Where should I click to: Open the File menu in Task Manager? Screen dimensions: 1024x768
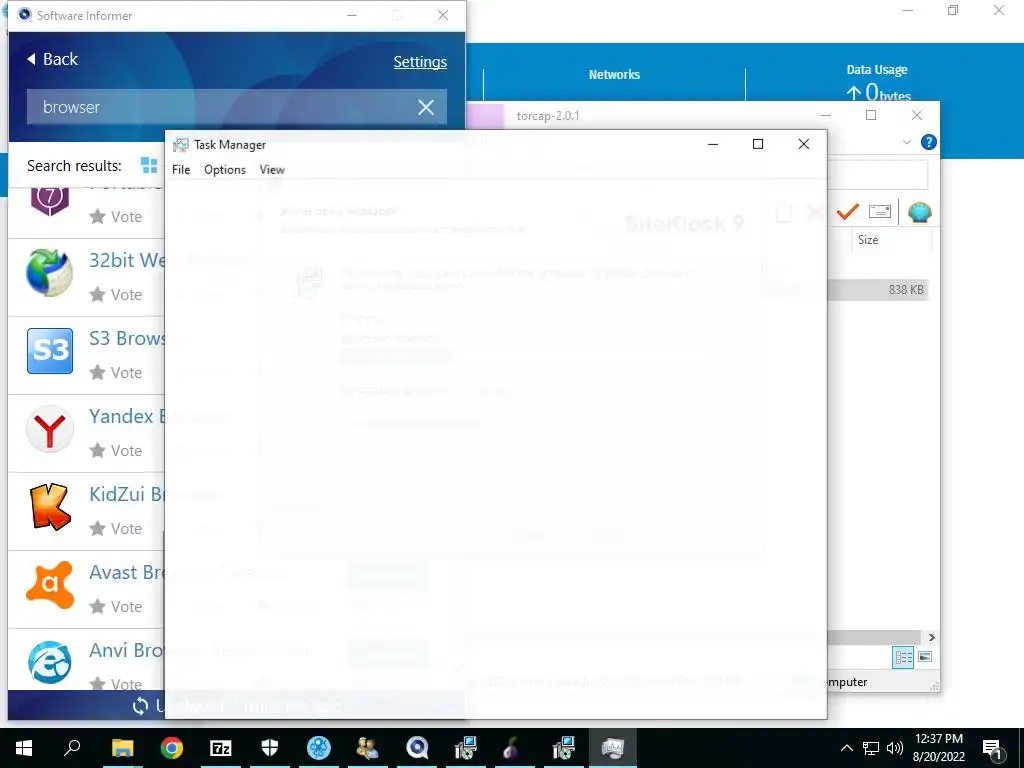181,170
